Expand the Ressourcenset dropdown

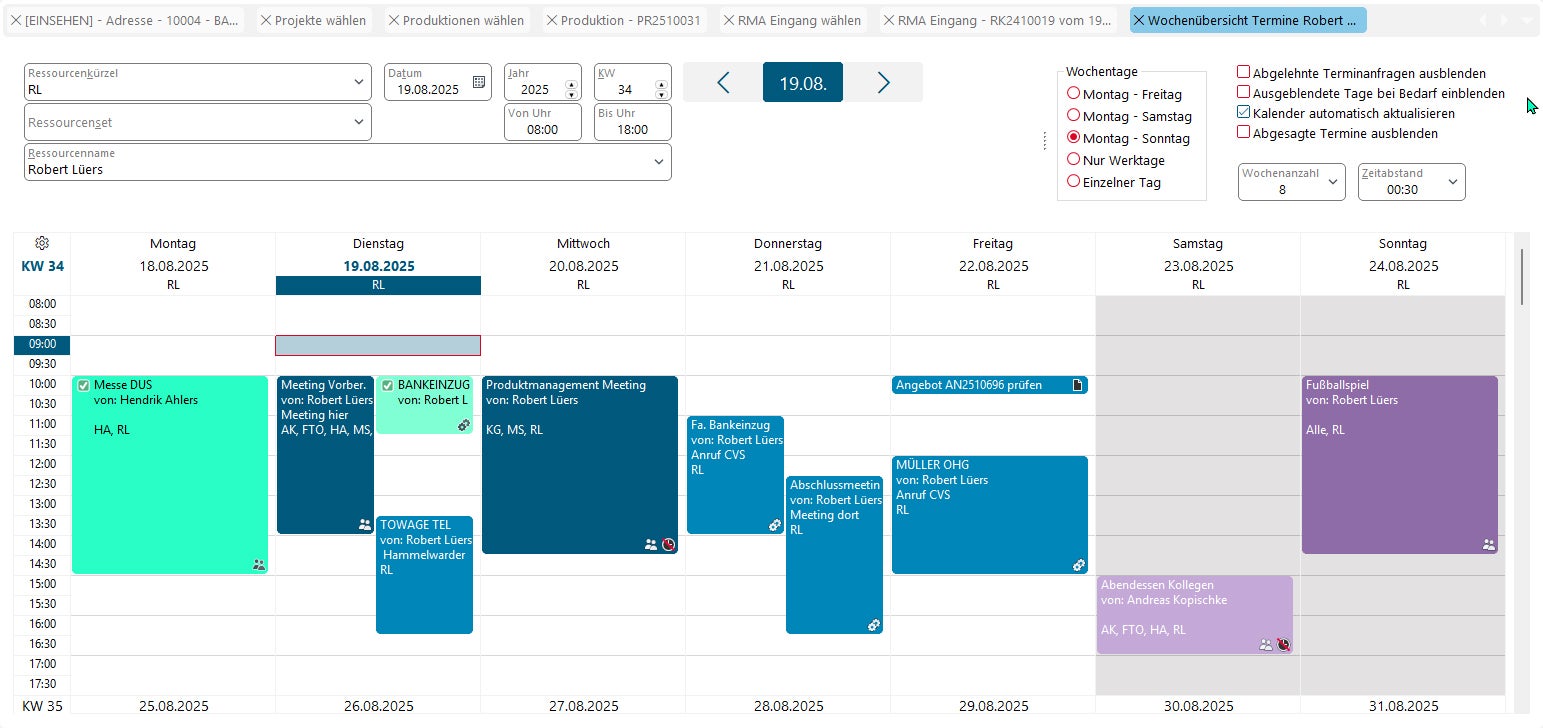coord(359,122)
